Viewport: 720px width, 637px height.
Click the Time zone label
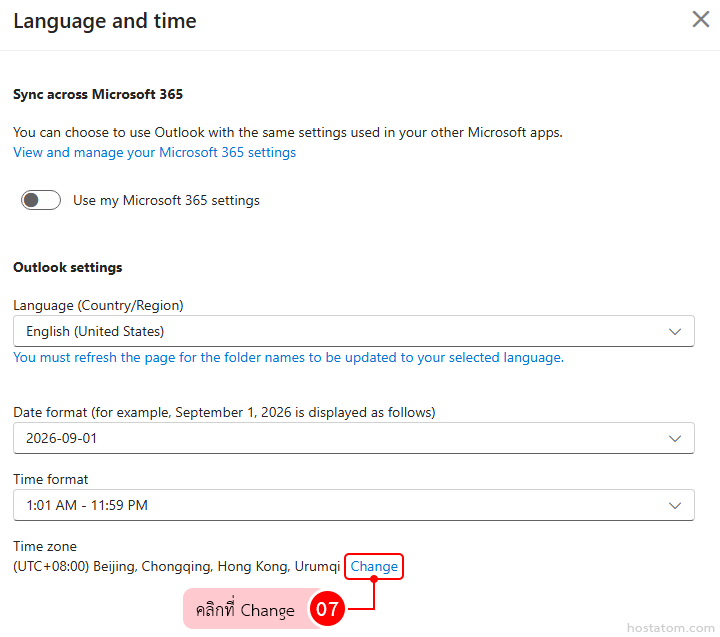coord(45,546)
